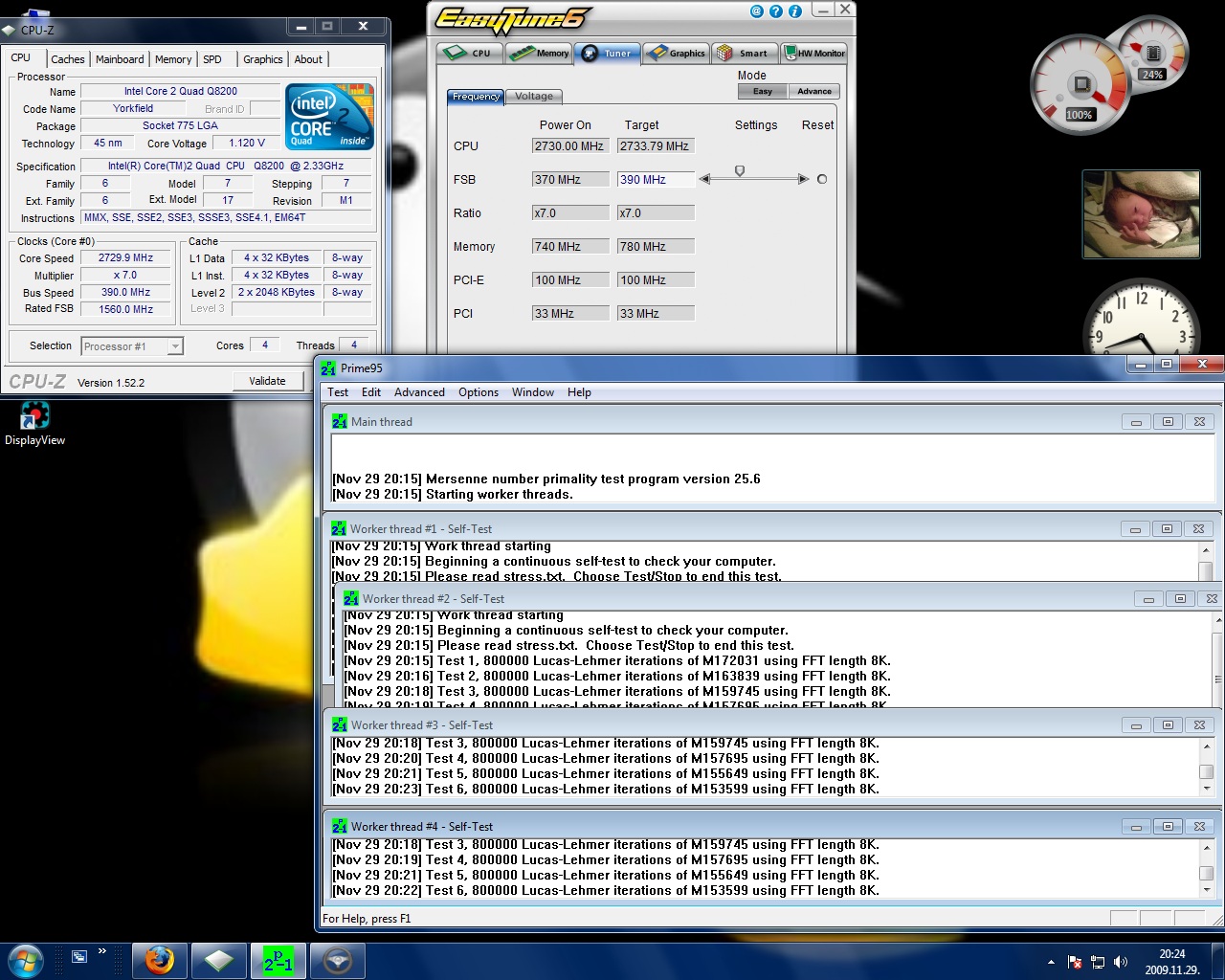Open the EasyTune6 Graphics tab
1225x980 pixels.
(677, 53)
